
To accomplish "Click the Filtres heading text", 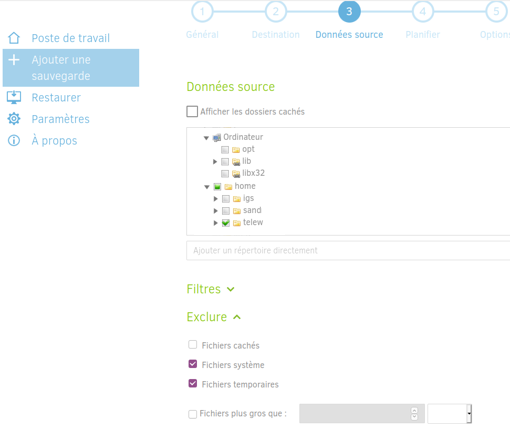I will point(204,289).
